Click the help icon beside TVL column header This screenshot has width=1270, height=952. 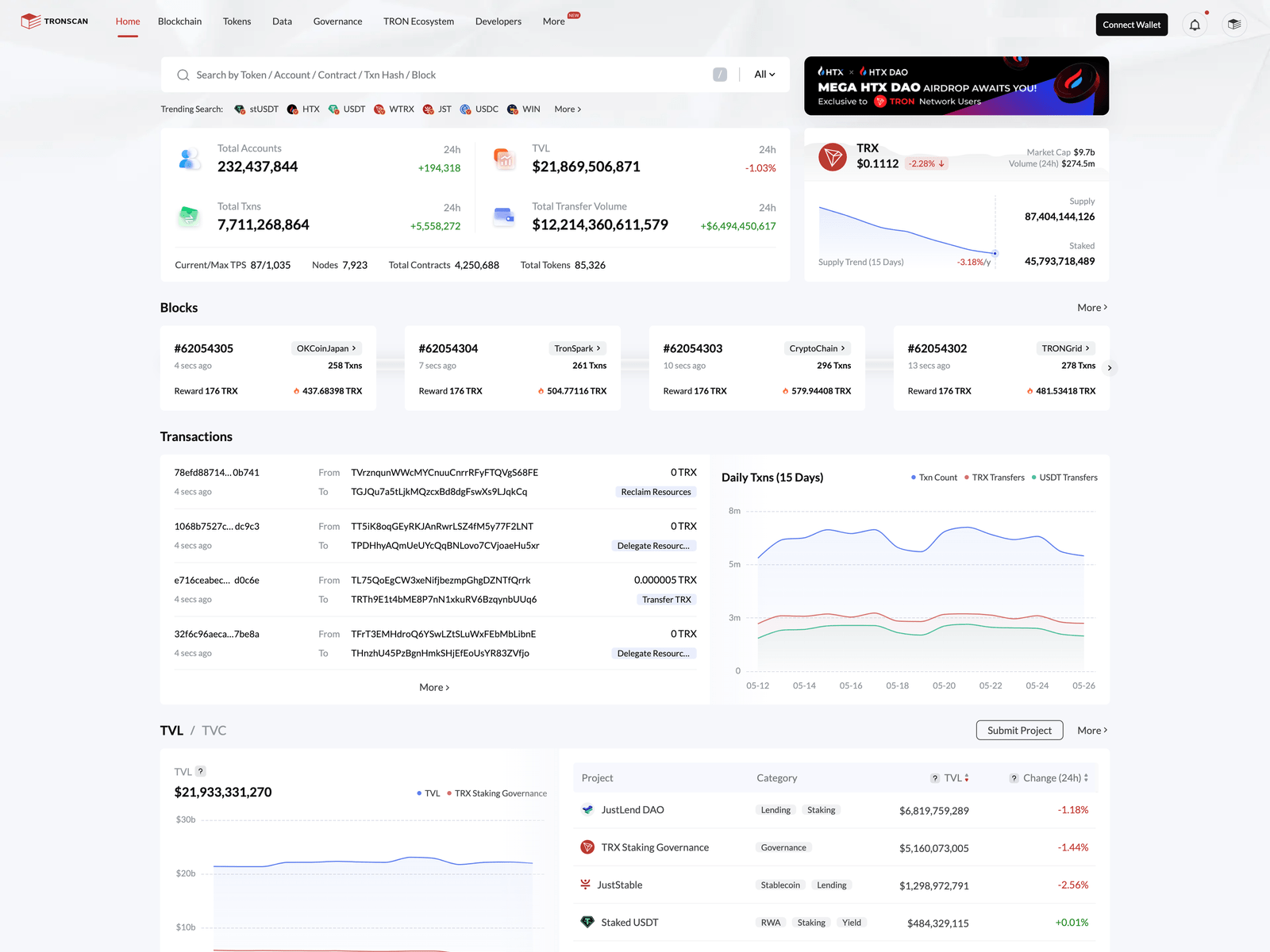click(935, 778)
